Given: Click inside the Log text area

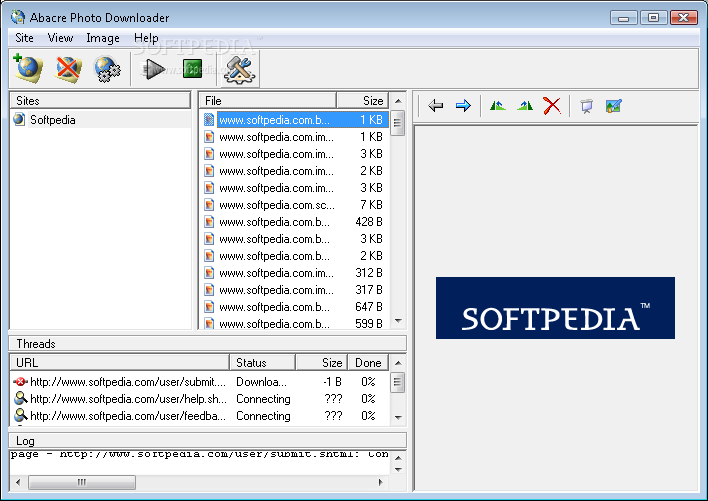Looking at the screenshot, I should coord(200,462).
